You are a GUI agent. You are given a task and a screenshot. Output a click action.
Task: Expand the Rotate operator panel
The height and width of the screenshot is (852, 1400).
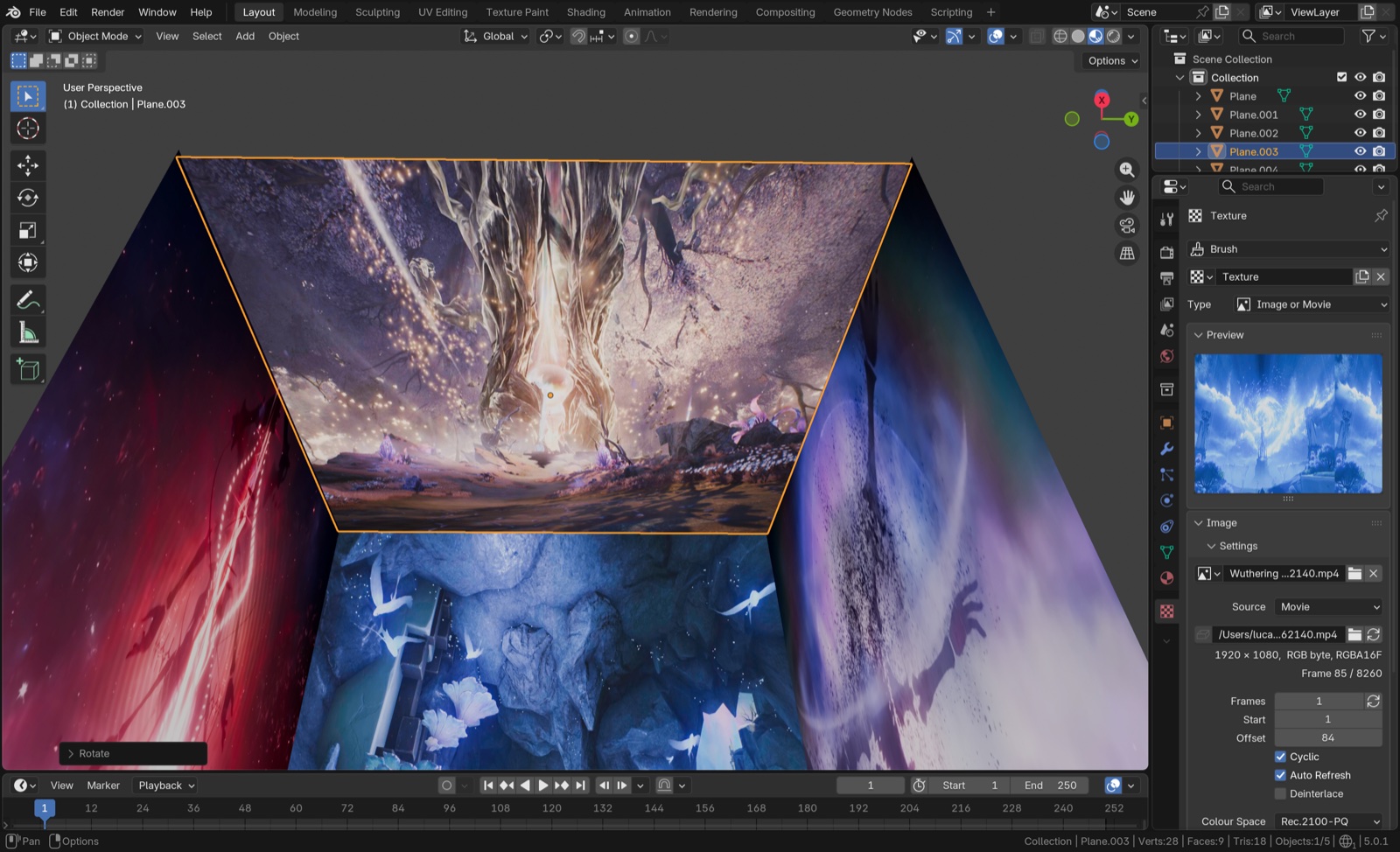pyautogui.click(x=71, y=753)
